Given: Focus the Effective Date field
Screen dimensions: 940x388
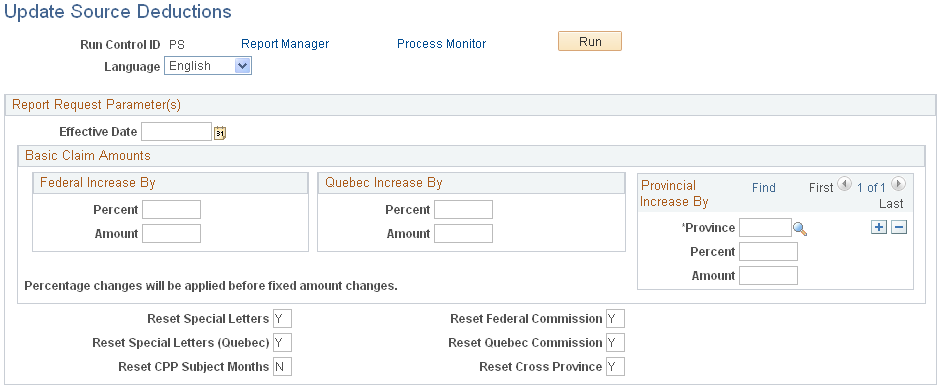Looking at the screenshot, I should [176, 131].
